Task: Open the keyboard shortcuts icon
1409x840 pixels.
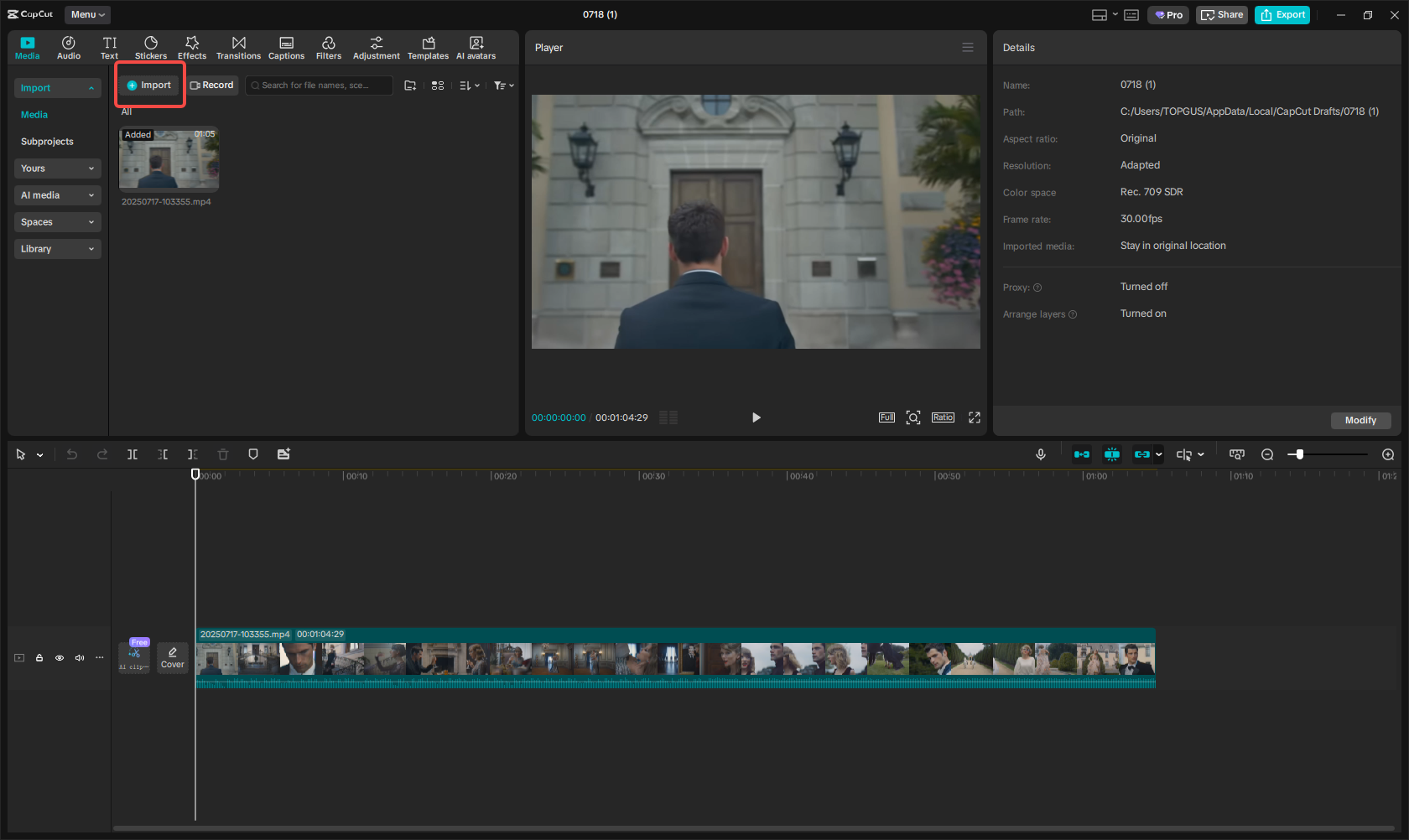Action: 1131,15
